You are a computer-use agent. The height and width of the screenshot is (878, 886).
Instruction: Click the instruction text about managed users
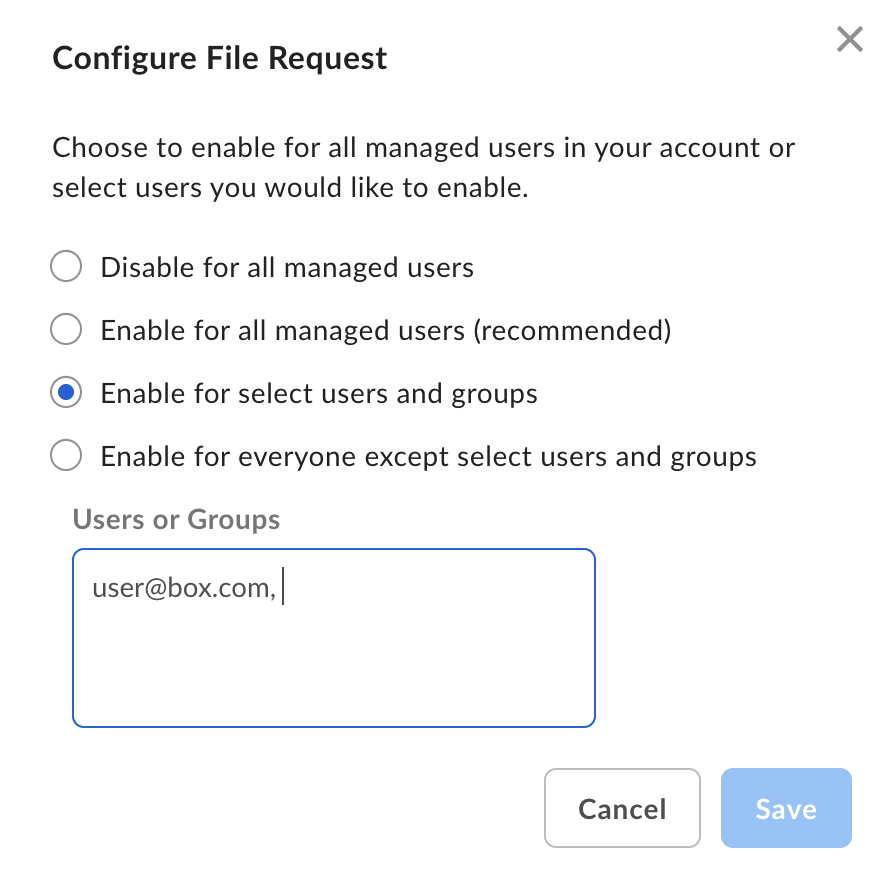423,167
